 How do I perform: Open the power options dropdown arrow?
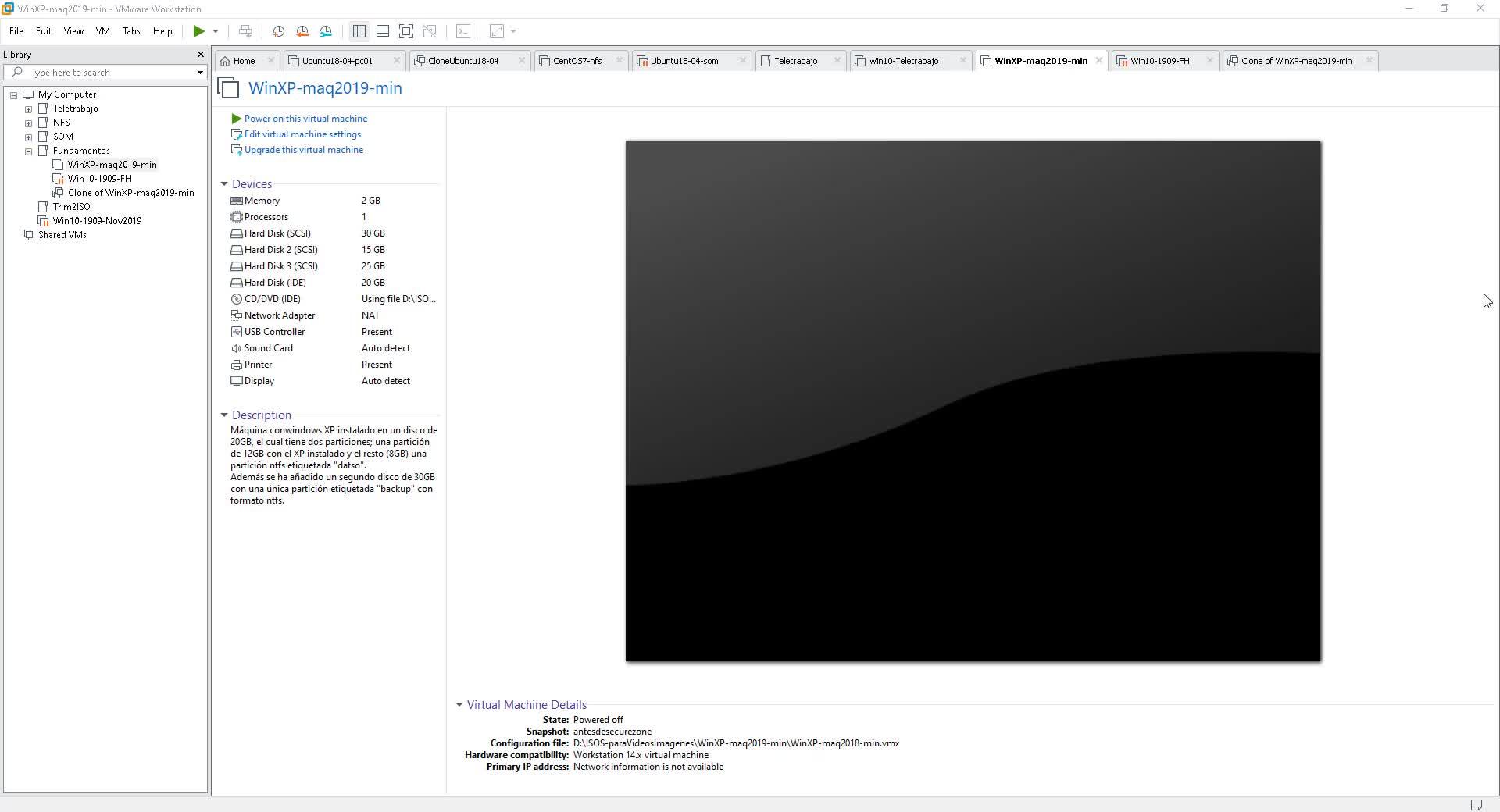point(216,31)
